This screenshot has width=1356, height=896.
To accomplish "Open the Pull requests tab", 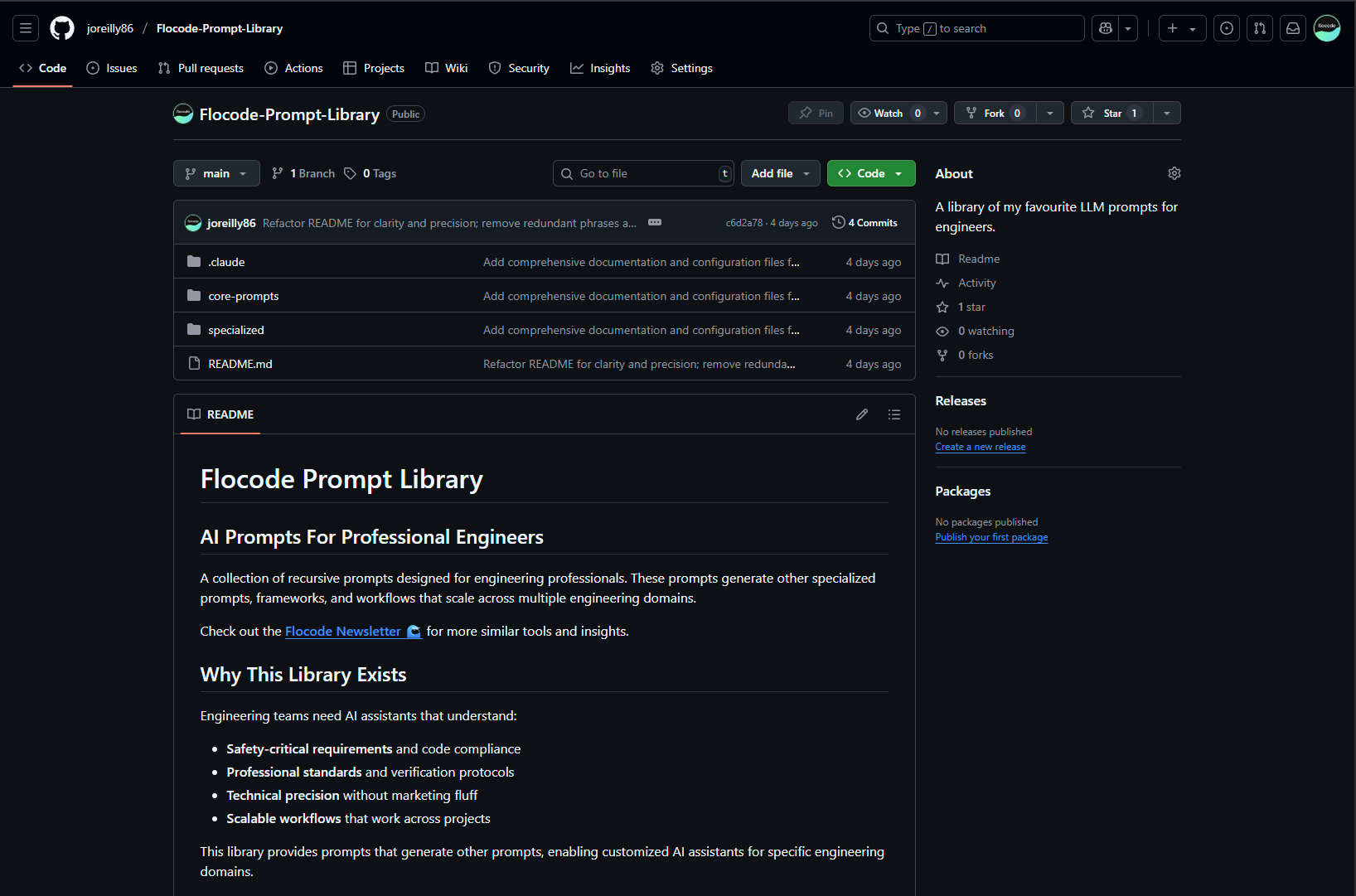I will [x=201, y=68].
